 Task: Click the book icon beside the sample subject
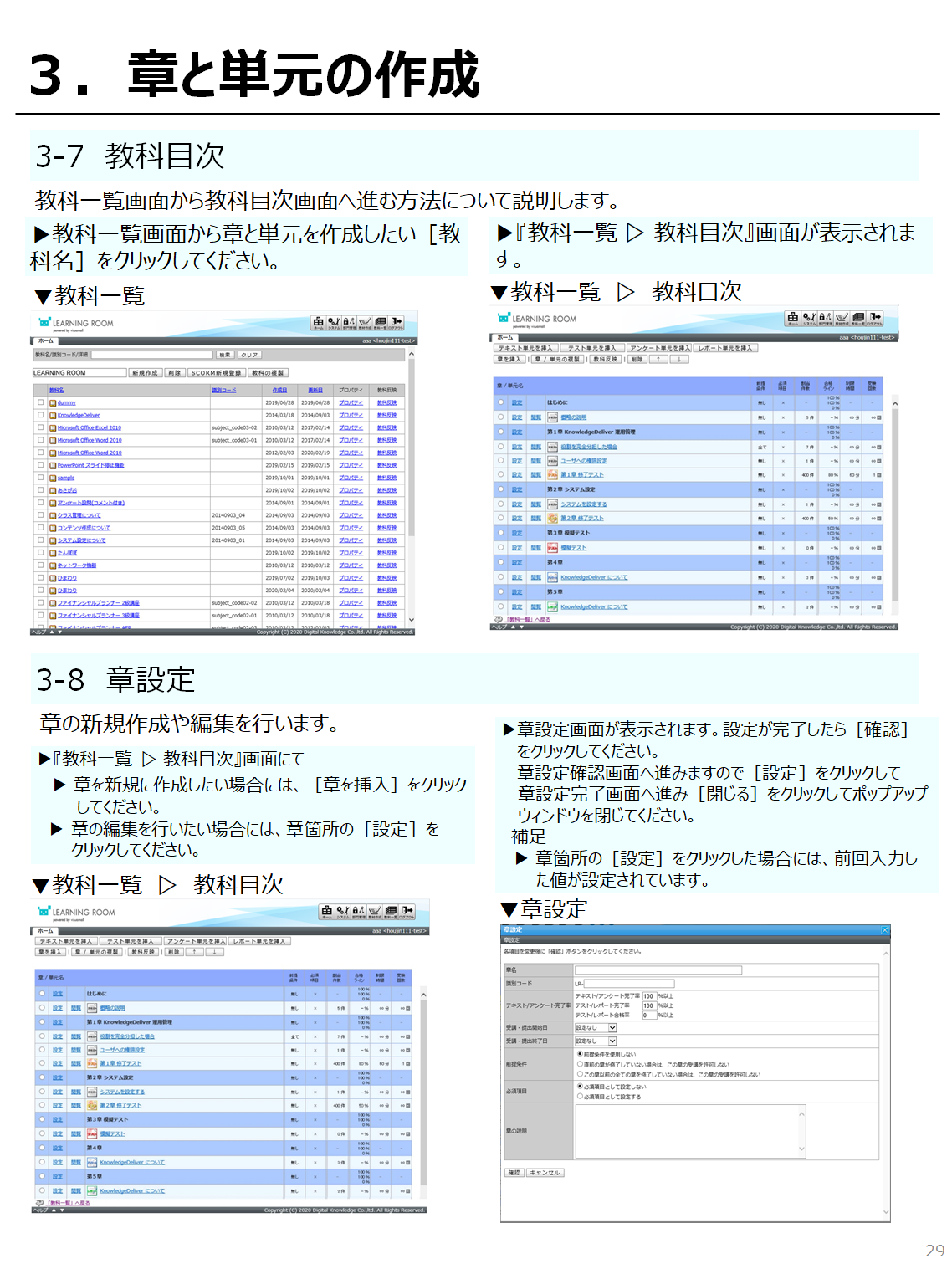(53, 478)
